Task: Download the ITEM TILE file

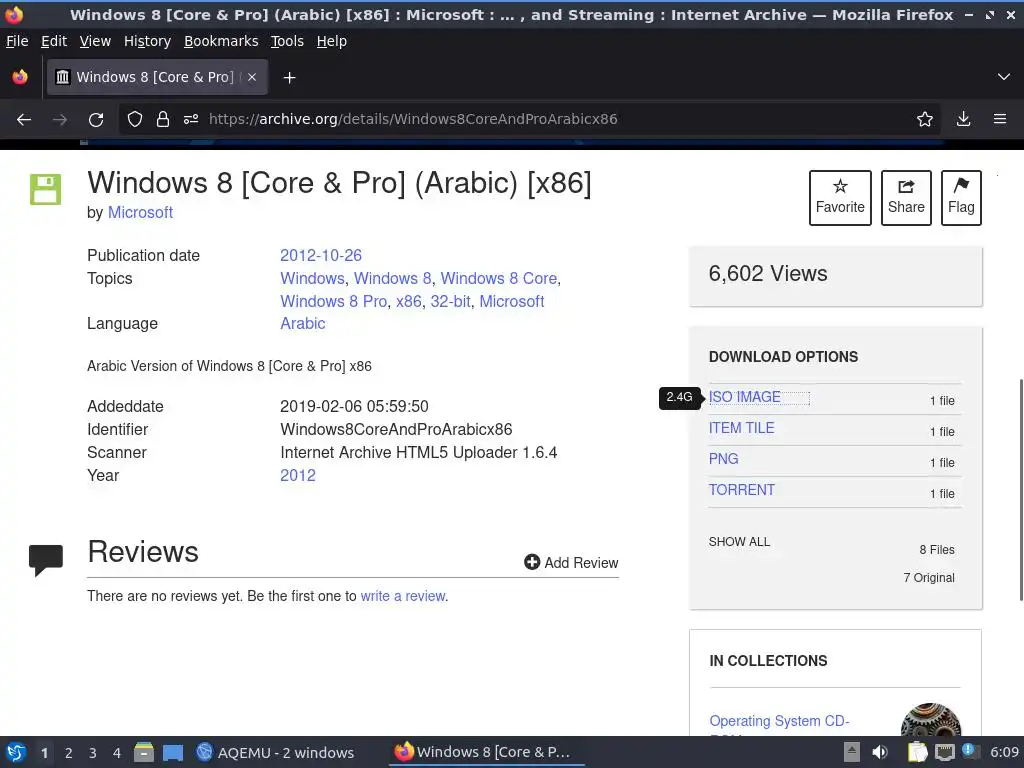Action: pos(741,428)
